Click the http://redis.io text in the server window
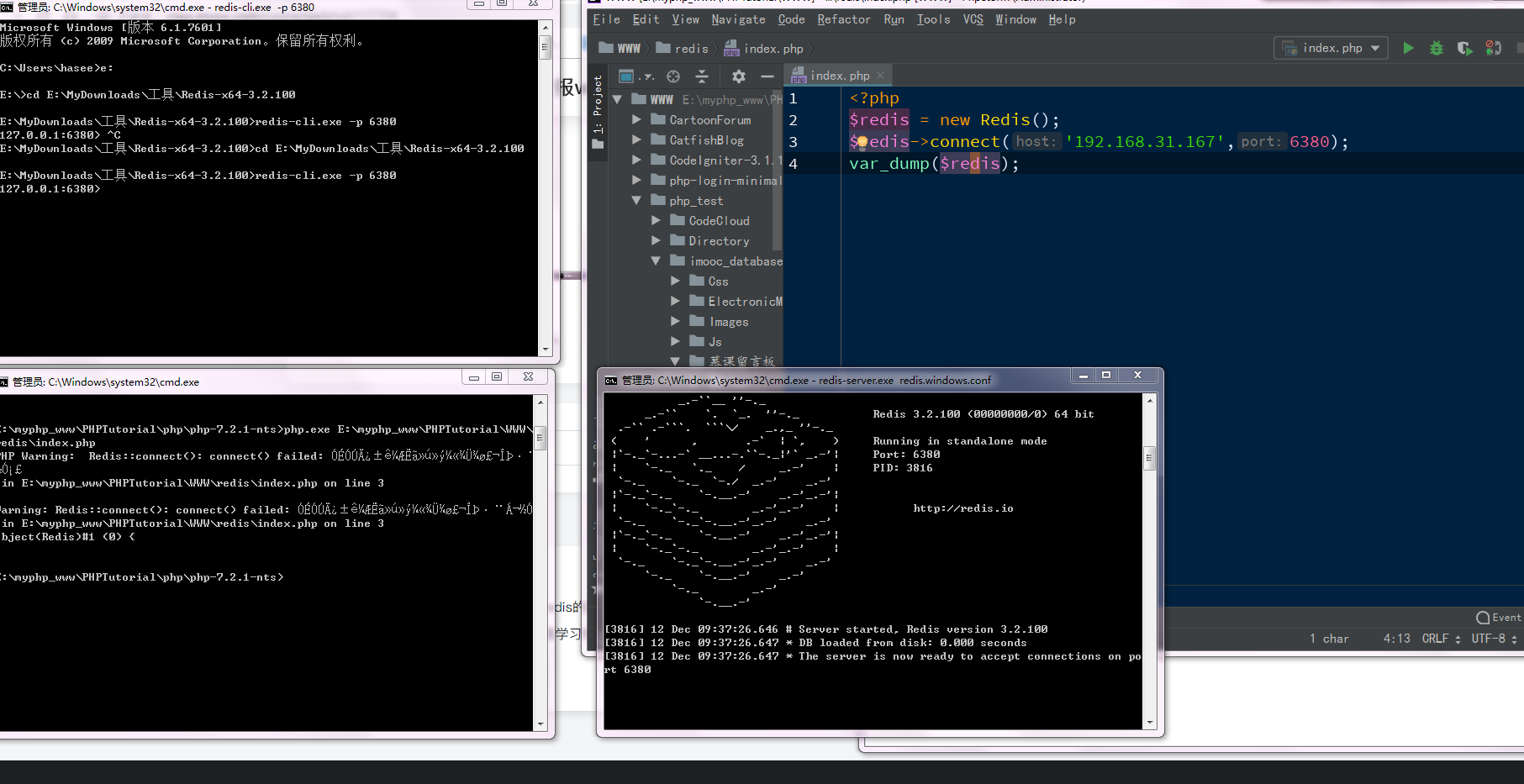The image size is (1524, 784). (x=963, y=508)
